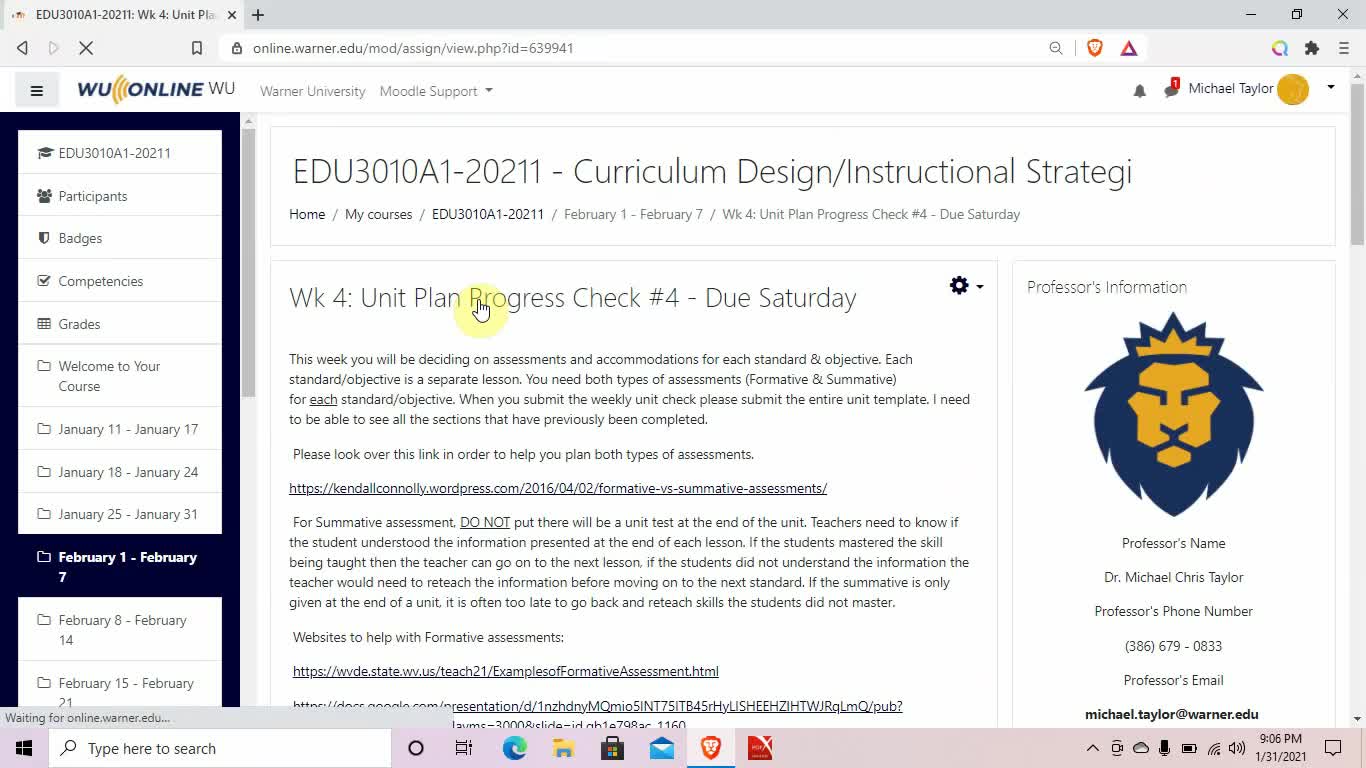The height and width of the screenshot is (768, 1366).
Task: Open the Extensions puzzle piece menu
Action: click(x=1312, y=48)
